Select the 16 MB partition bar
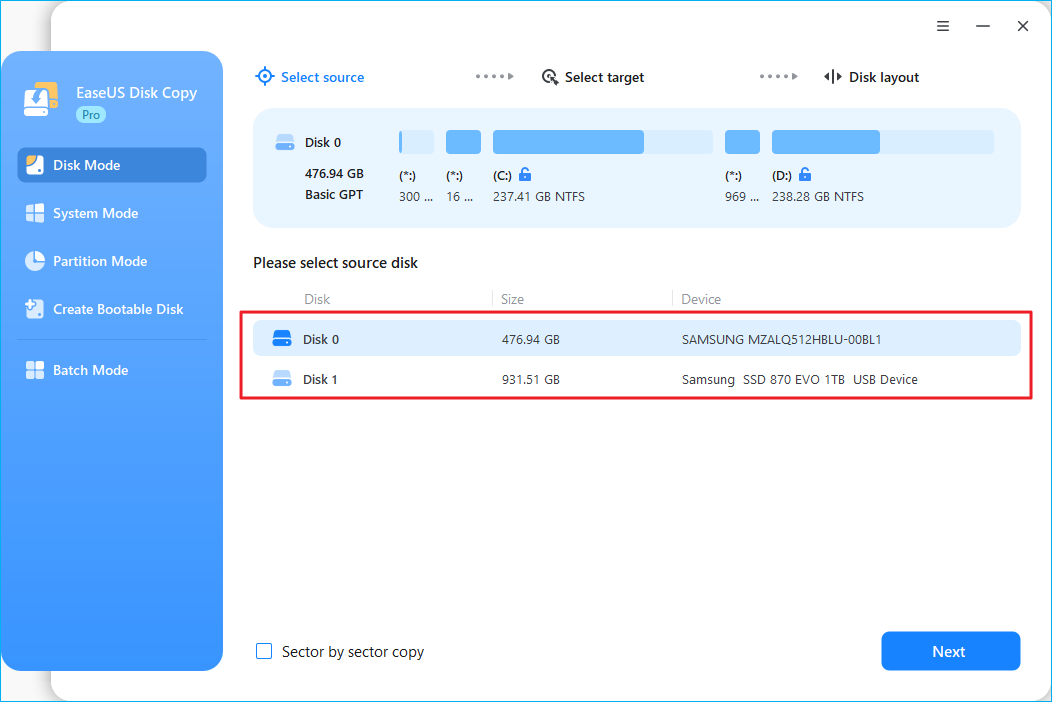The width and height of the screenshot is (1052, 702). [464, 142]
